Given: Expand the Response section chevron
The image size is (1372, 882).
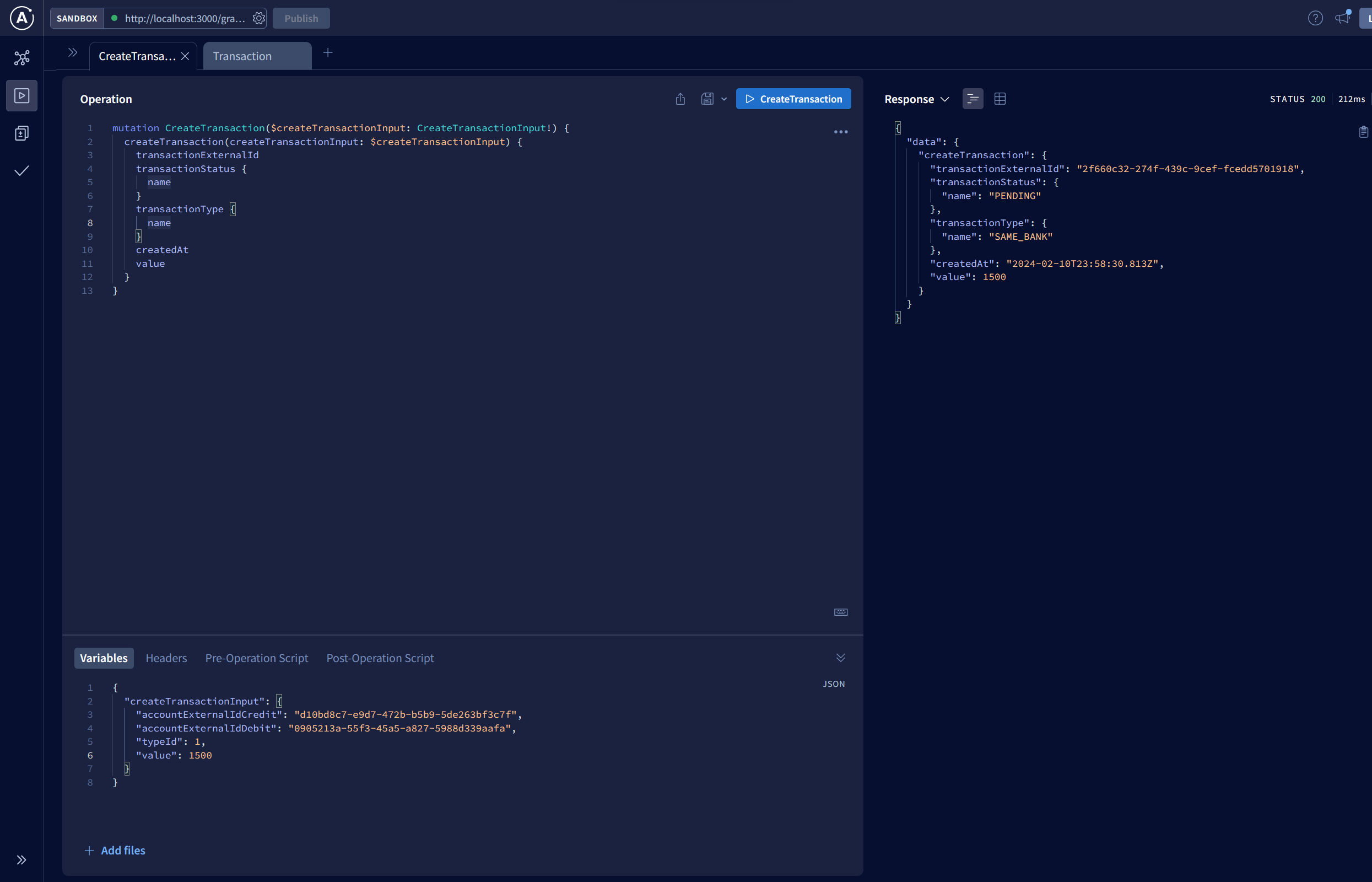Looking at the screenshot, I should point(944,98).
